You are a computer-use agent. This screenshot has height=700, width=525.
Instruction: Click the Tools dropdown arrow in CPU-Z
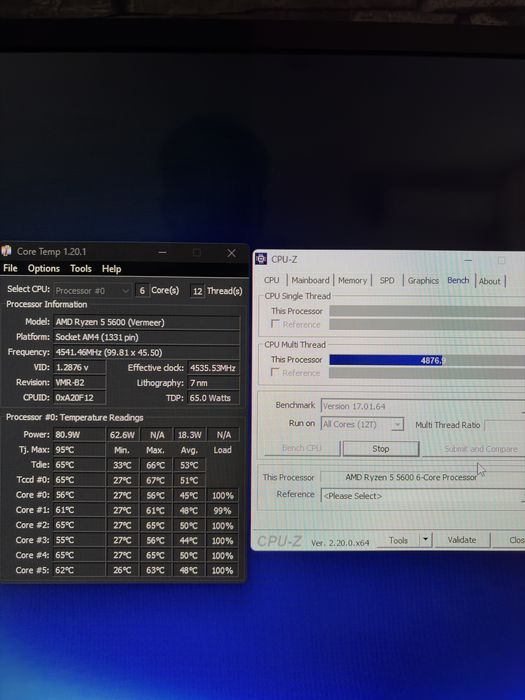pyautogui.click(x=425, y=540)
